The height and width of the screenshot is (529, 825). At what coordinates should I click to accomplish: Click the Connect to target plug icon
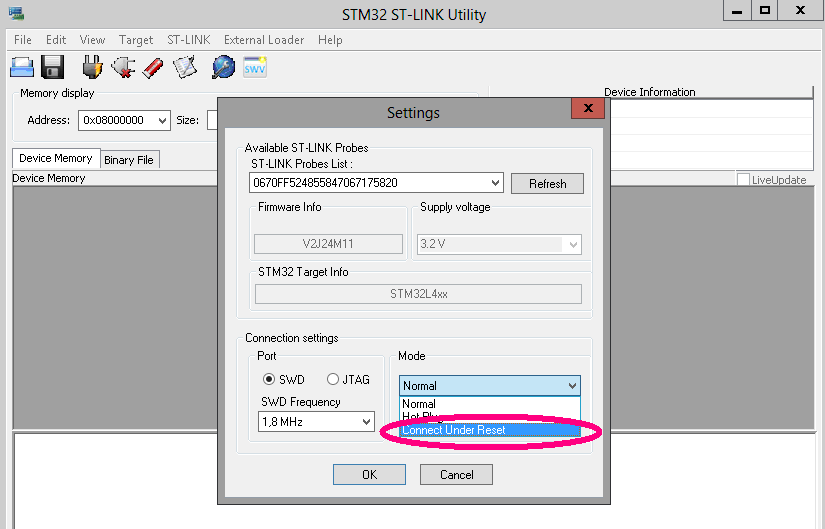coord(92,67)
